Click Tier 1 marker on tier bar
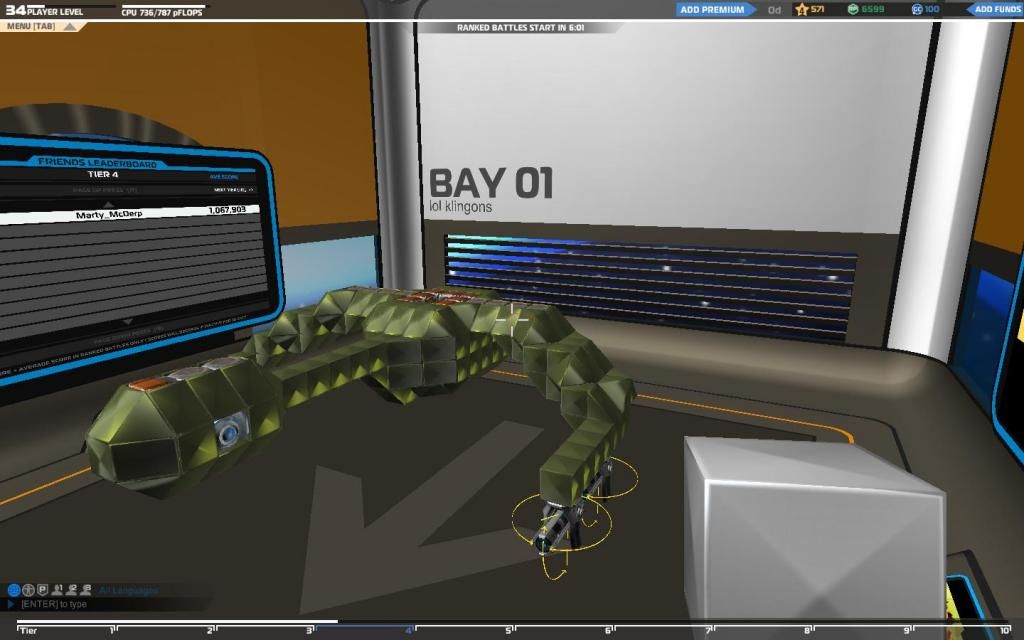 coord(112,630)
